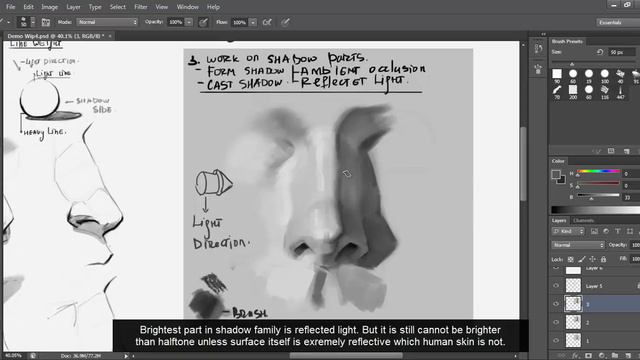Click the new brush preset icon
This screenshot has width=640, height=360.
pyautogui.click(x=627, y=151)
